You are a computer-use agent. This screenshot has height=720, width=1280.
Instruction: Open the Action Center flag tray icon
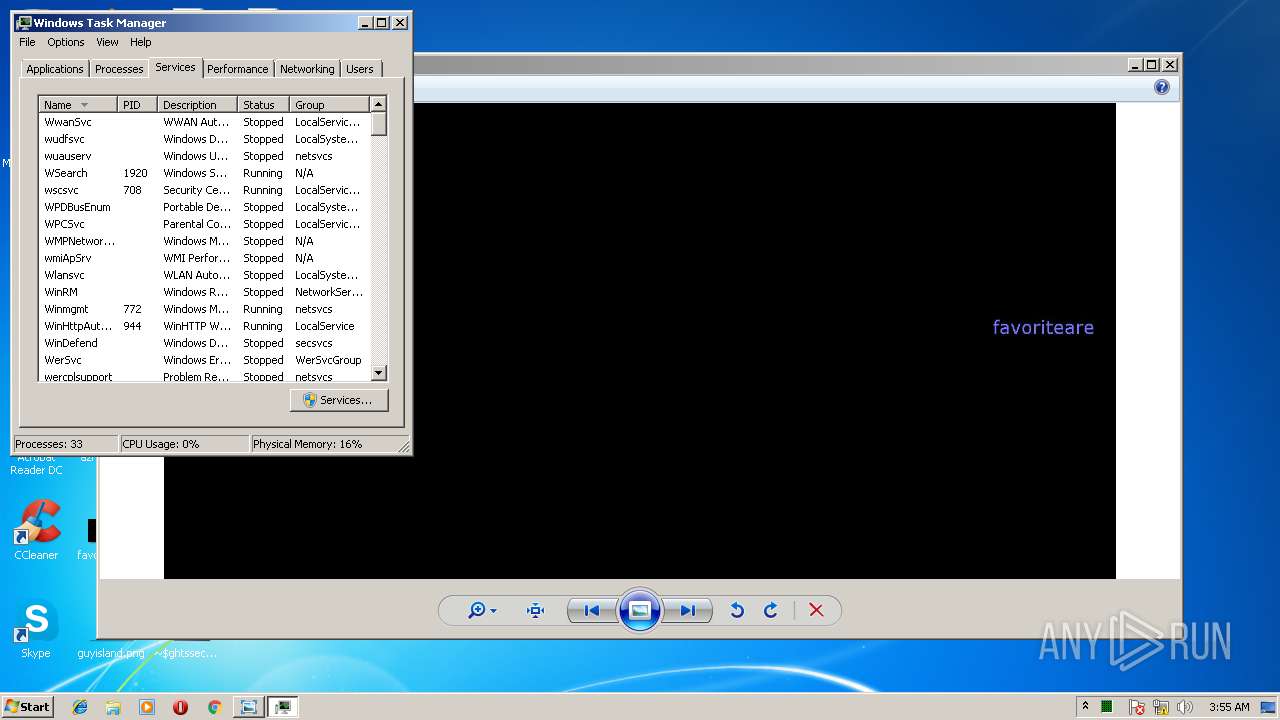(1137, 707)
